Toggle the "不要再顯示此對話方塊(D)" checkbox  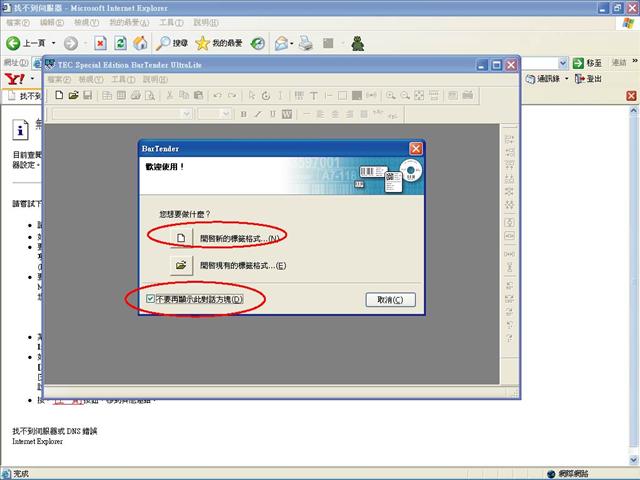(150, 299)
